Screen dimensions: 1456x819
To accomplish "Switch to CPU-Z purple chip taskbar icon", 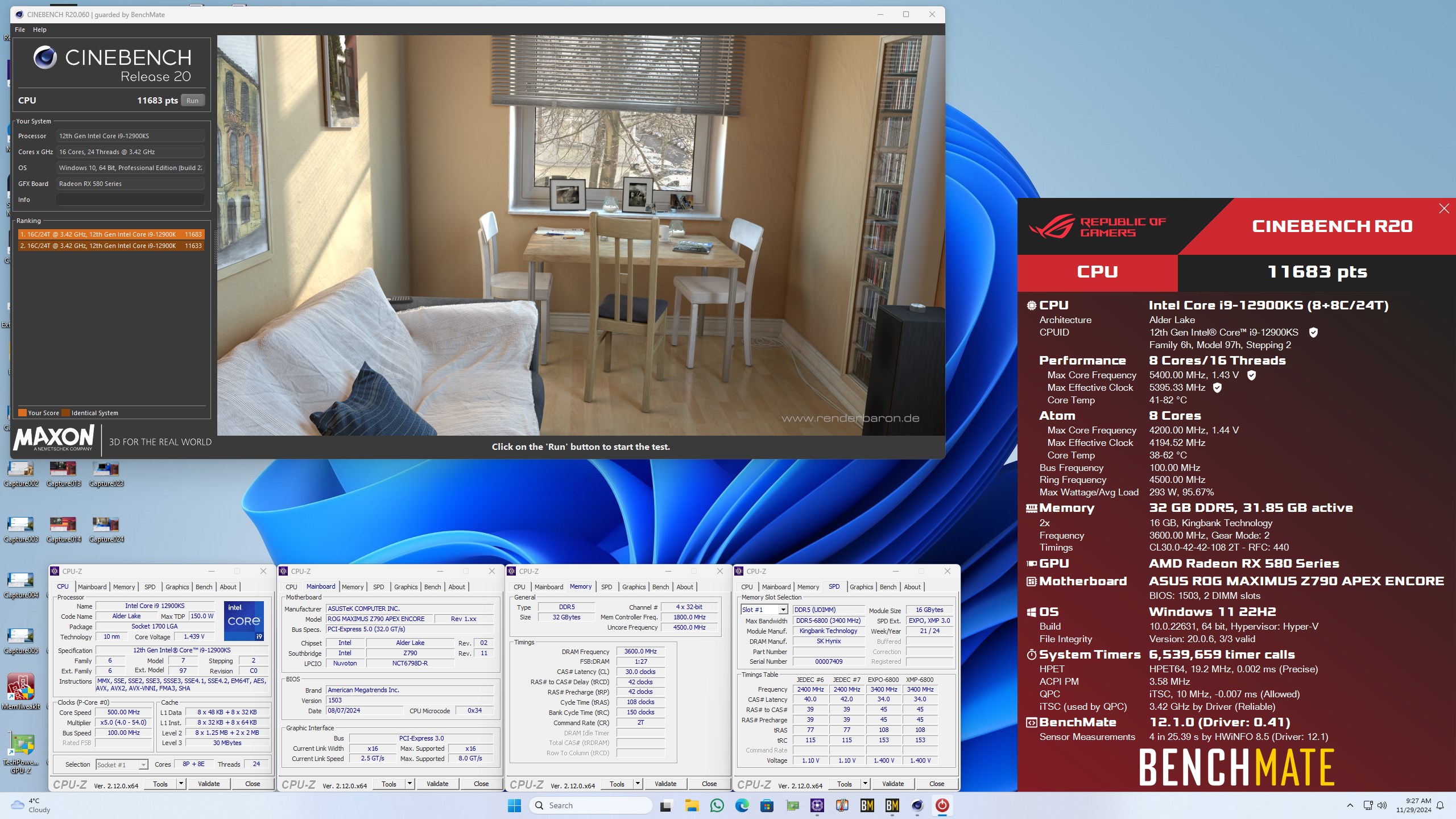I will [x=817, y=805].
